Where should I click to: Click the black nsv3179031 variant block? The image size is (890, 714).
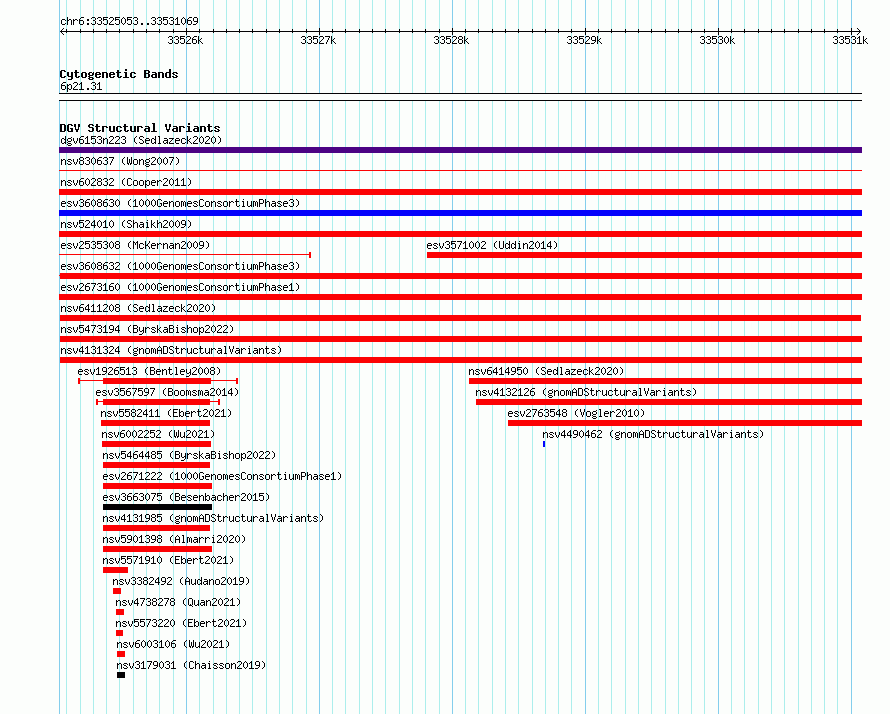[x=121, y=675]
